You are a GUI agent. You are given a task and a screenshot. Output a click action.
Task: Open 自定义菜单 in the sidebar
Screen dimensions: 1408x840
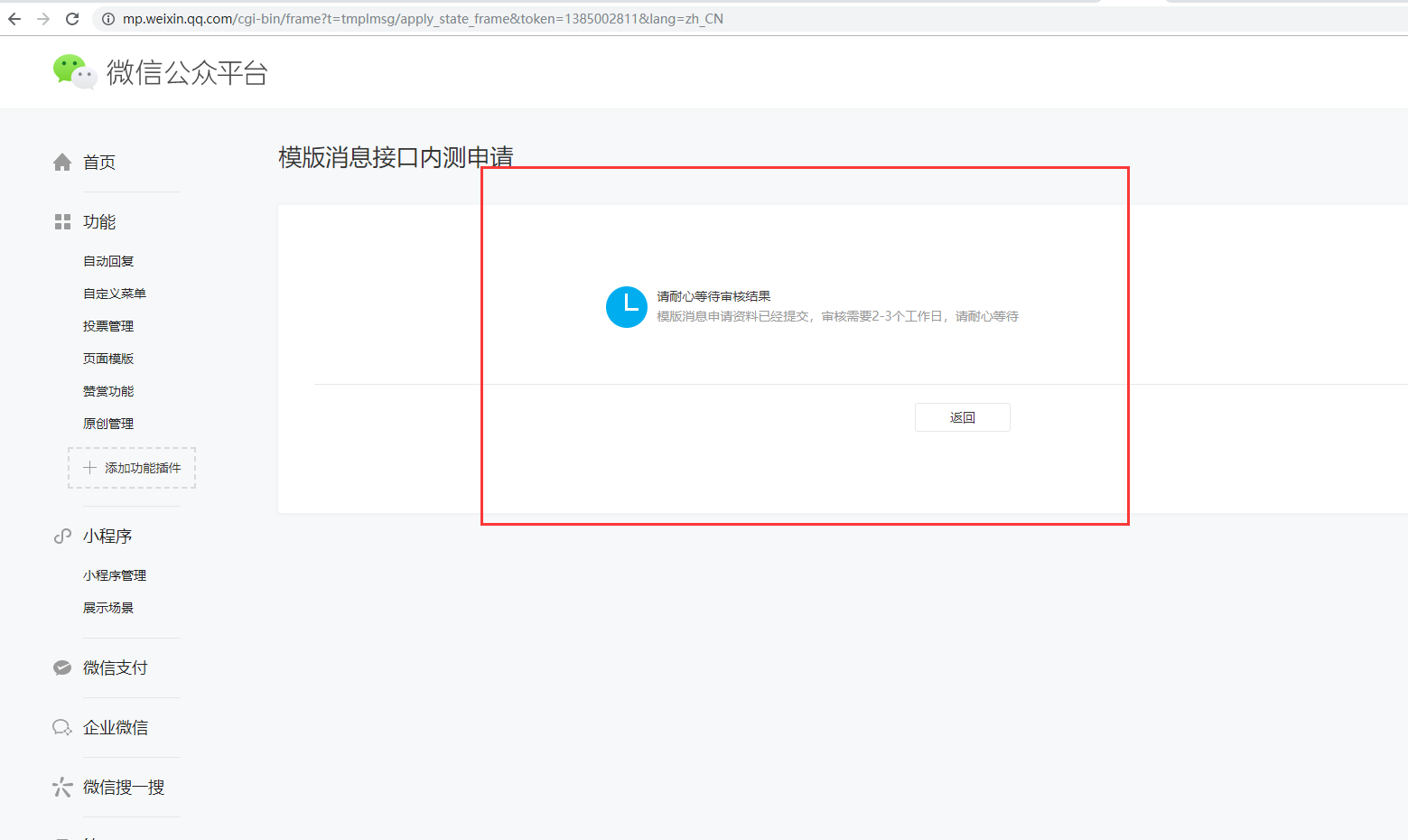[115, 294]
